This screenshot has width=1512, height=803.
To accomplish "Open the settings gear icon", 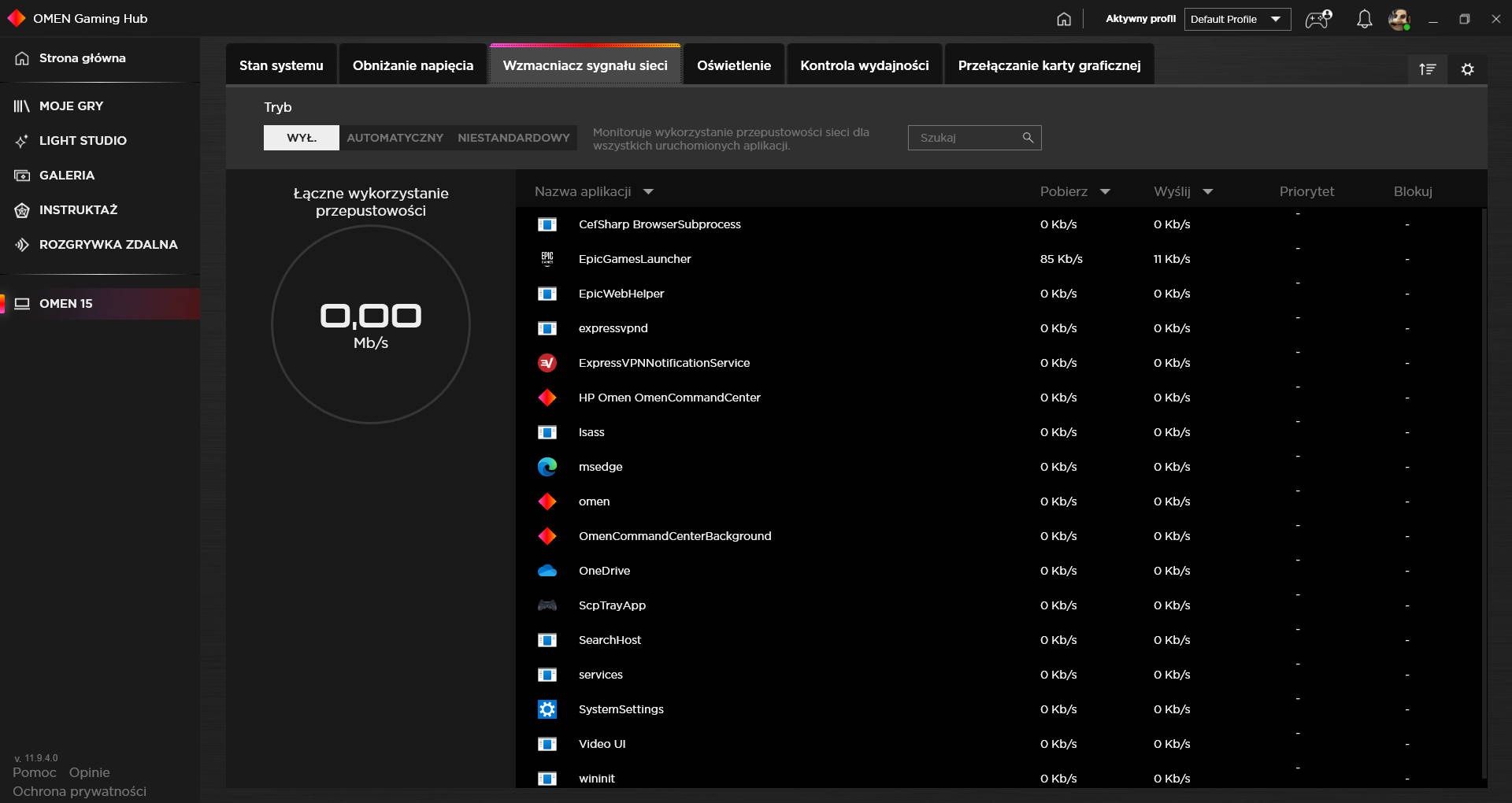I will coord(1468,69).
